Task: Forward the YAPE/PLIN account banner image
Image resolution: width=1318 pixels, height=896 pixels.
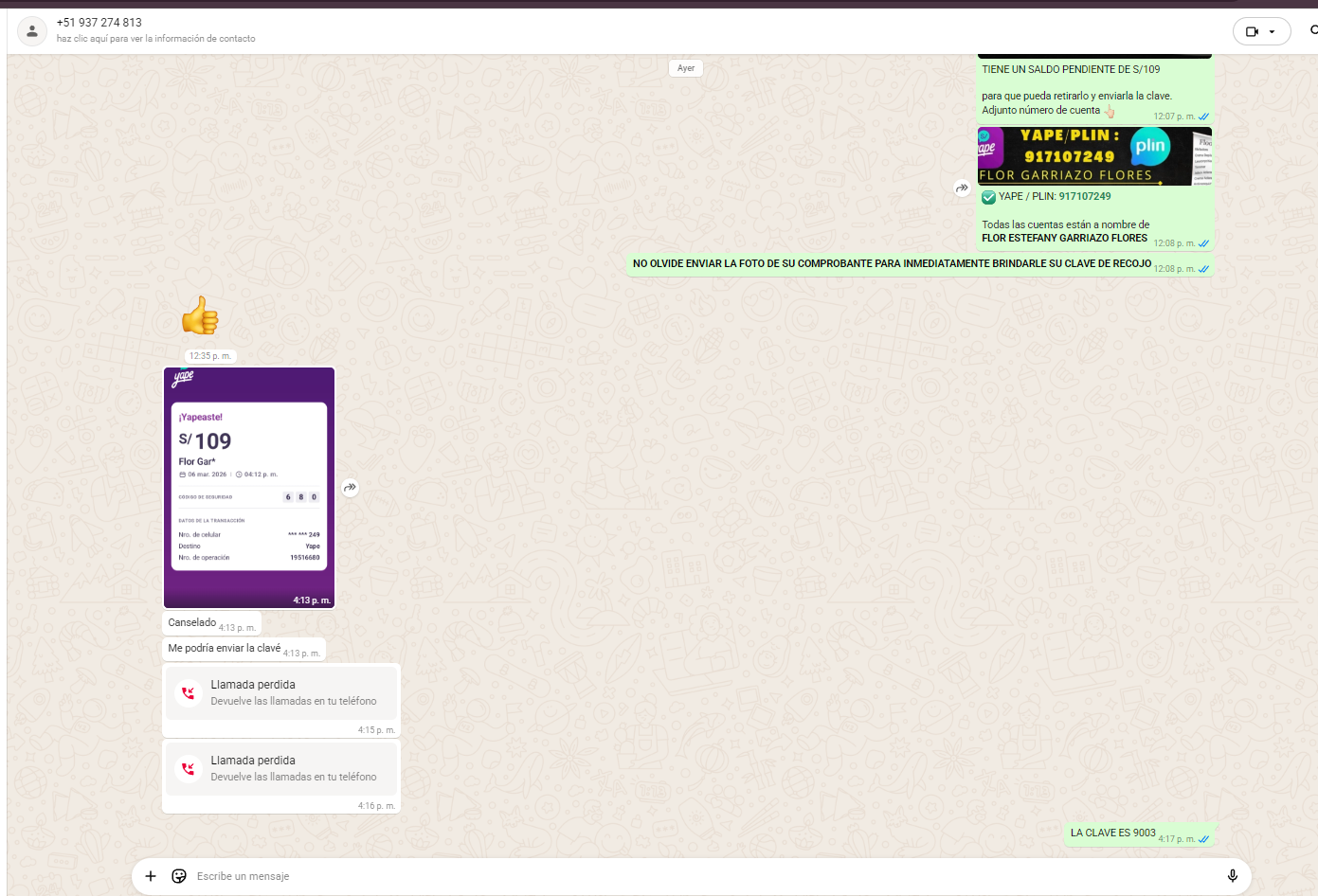Action: click(962, 188)
